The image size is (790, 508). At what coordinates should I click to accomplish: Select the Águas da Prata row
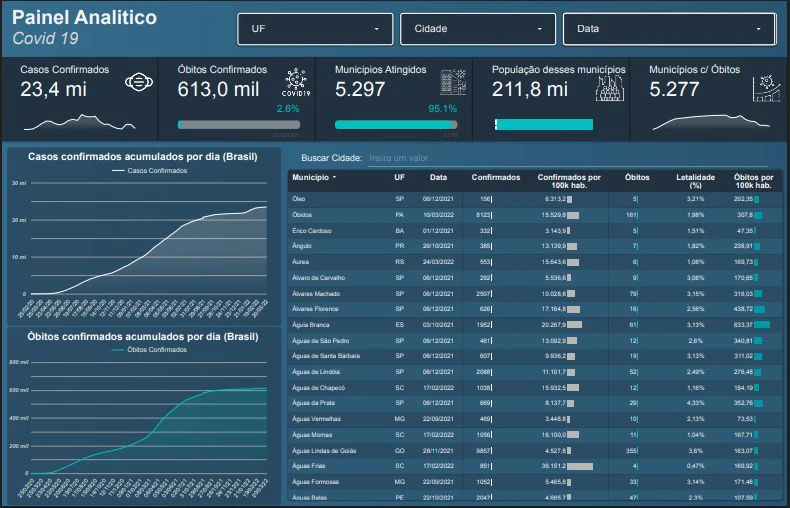pyautogui.click(x=535, y=403)
